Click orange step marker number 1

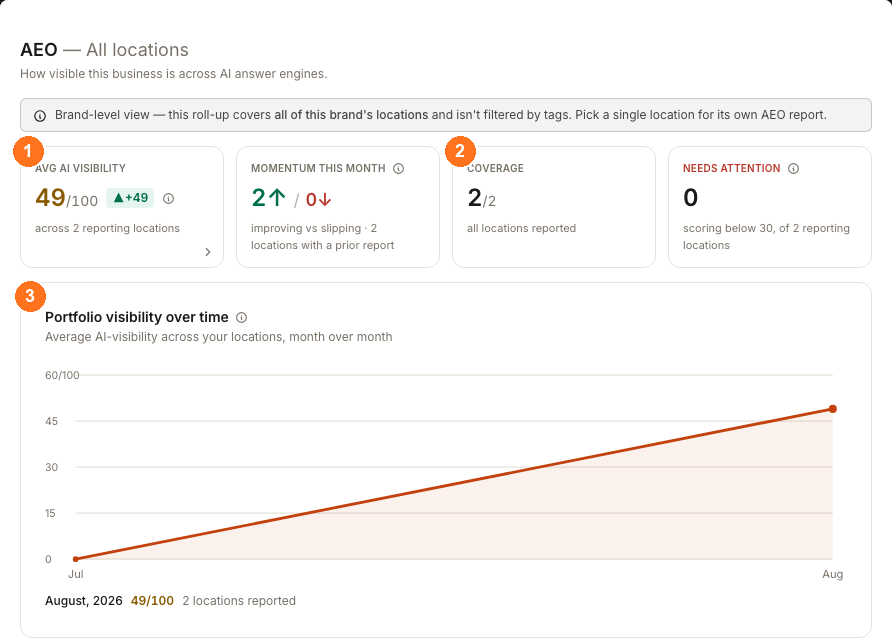tap(28, 151)
